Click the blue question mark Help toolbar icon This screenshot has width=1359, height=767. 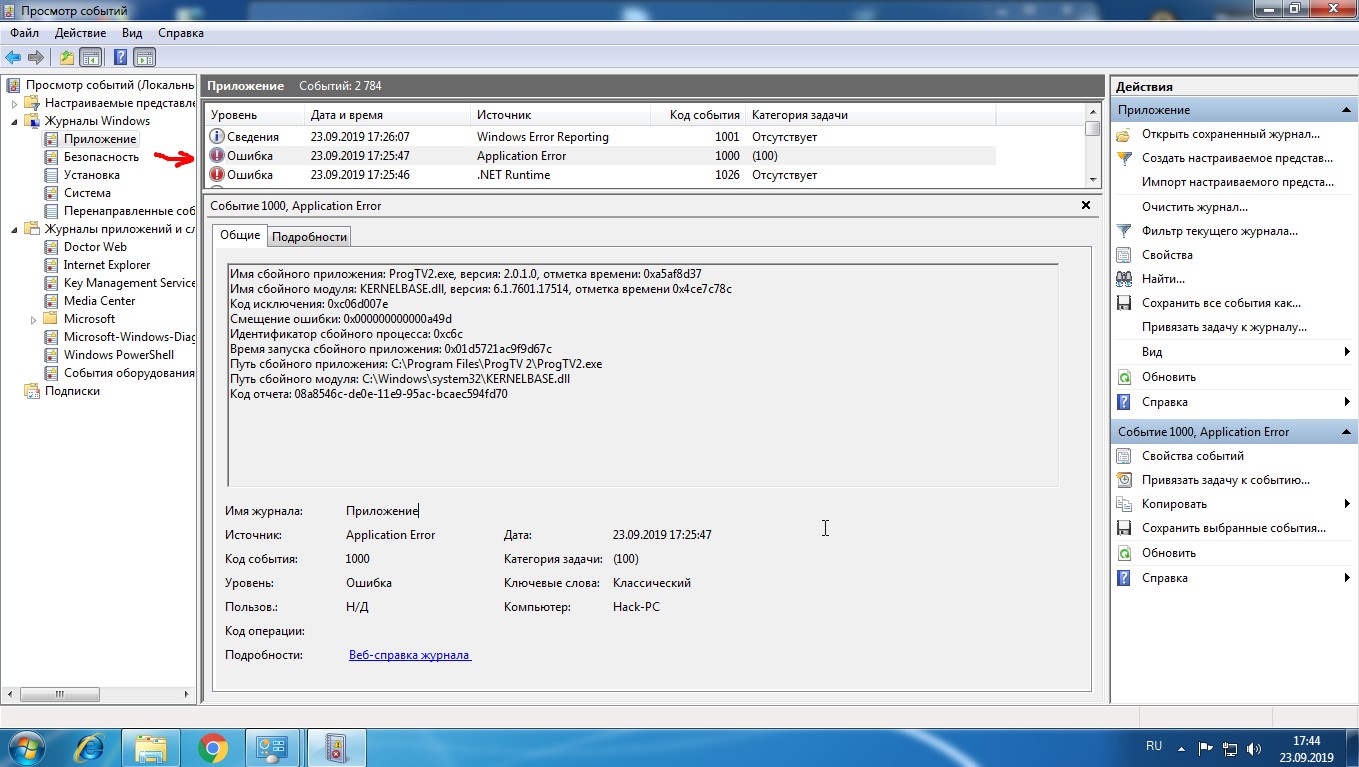pos(120,57)
